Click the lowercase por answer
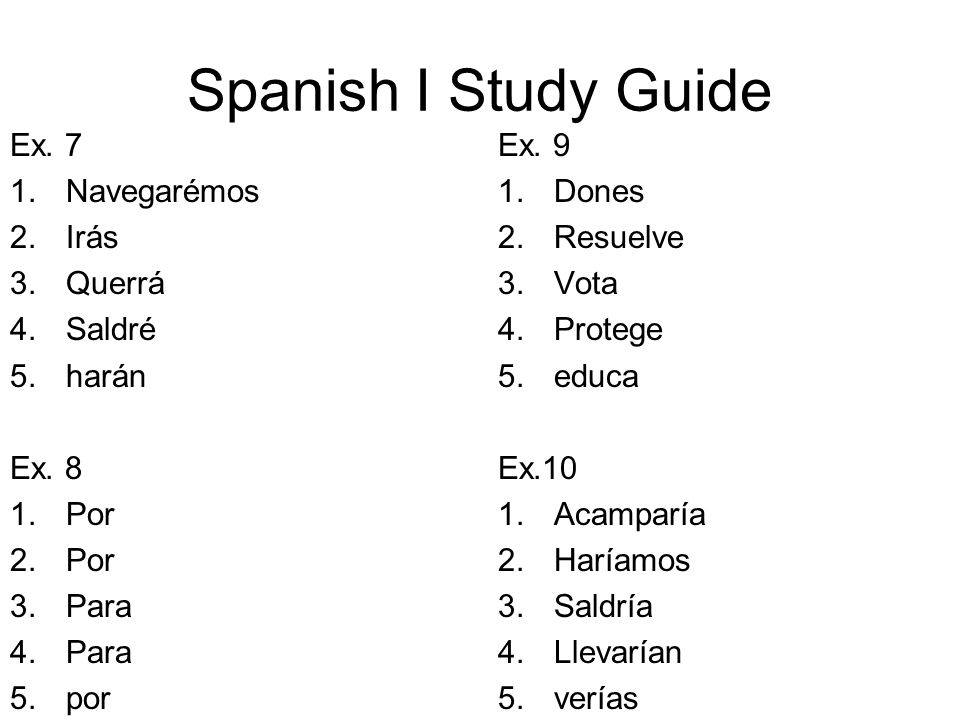Screen dimensions: 960x720 click(89, 700)
